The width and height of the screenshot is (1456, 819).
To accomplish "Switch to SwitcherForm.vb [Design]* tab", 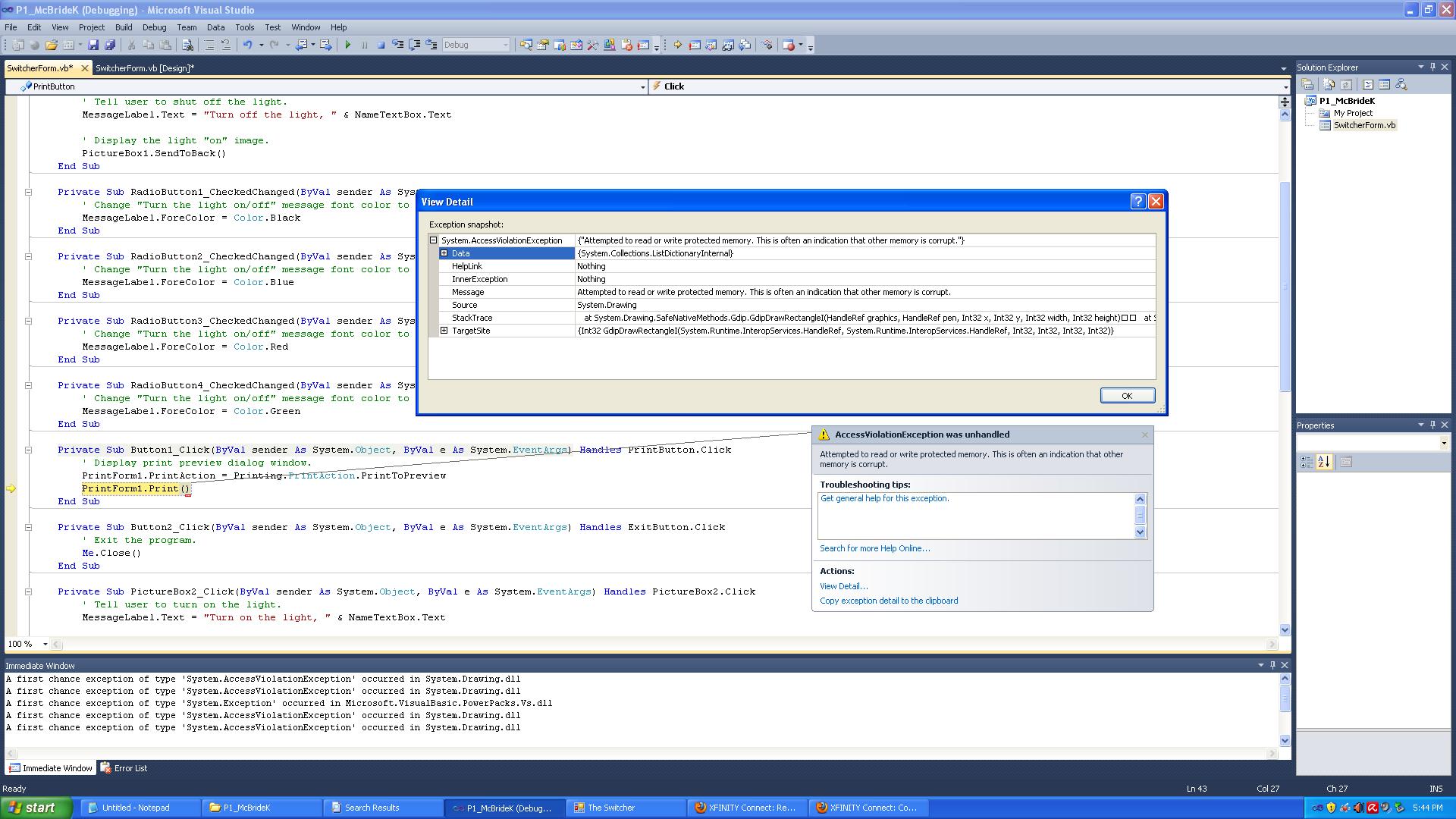I will [144, 68].
